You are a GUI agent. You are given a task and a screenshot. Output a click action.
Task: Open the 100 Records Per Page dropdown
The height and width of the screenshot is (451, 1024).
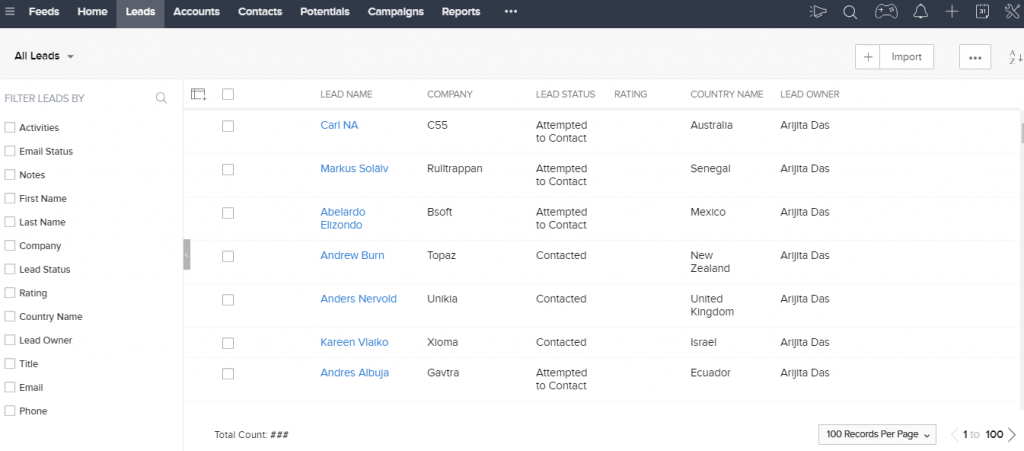click(877, 435)
